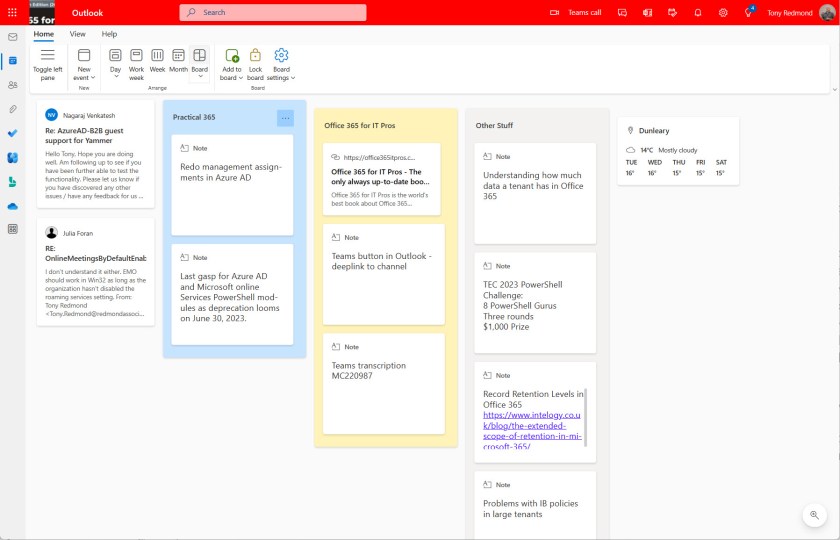Open TEC 2023 PowerShell Challenge note
Image resolution: width=840 pixels, height=540 pixels.
[x=535, y=303]
